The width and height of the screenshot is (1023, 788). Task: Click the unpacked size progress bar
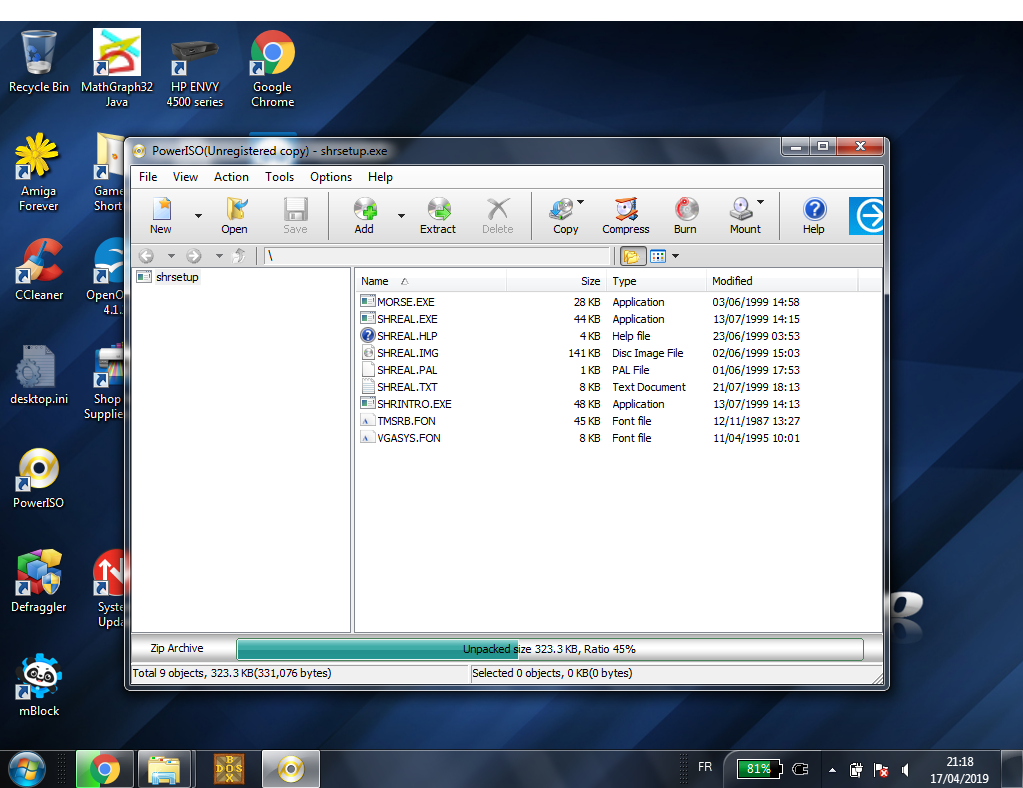(x=550, y=649)
